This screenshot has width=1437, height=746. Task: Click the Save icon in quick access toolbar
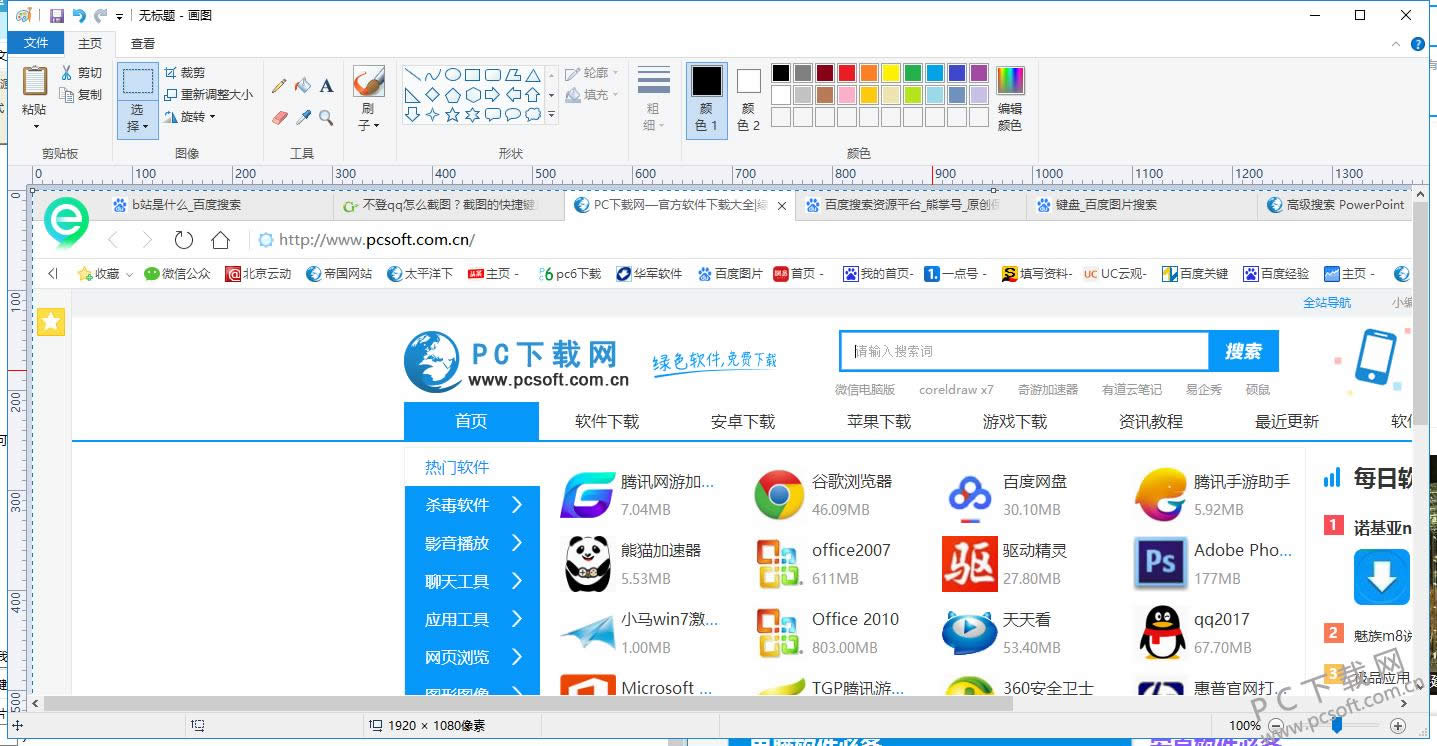tap(57, 16)
